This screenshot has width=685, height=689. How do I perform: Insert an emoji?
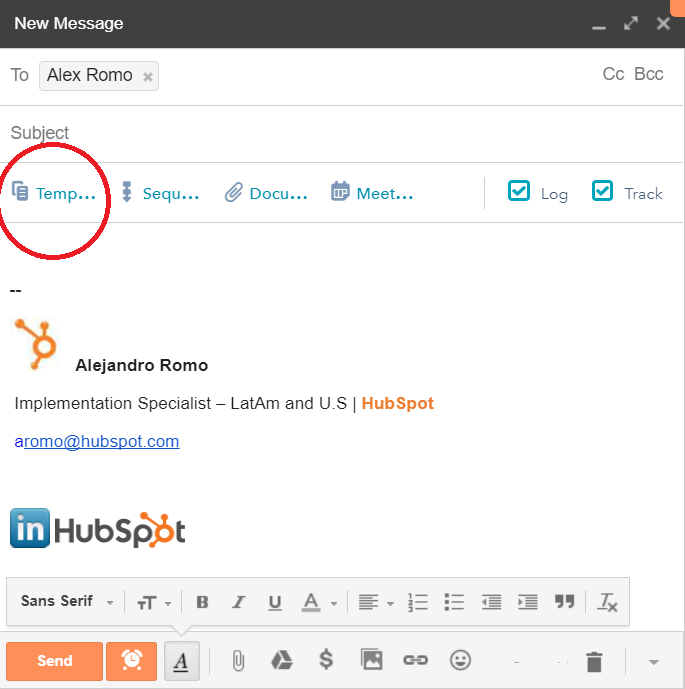coord(460,660)
